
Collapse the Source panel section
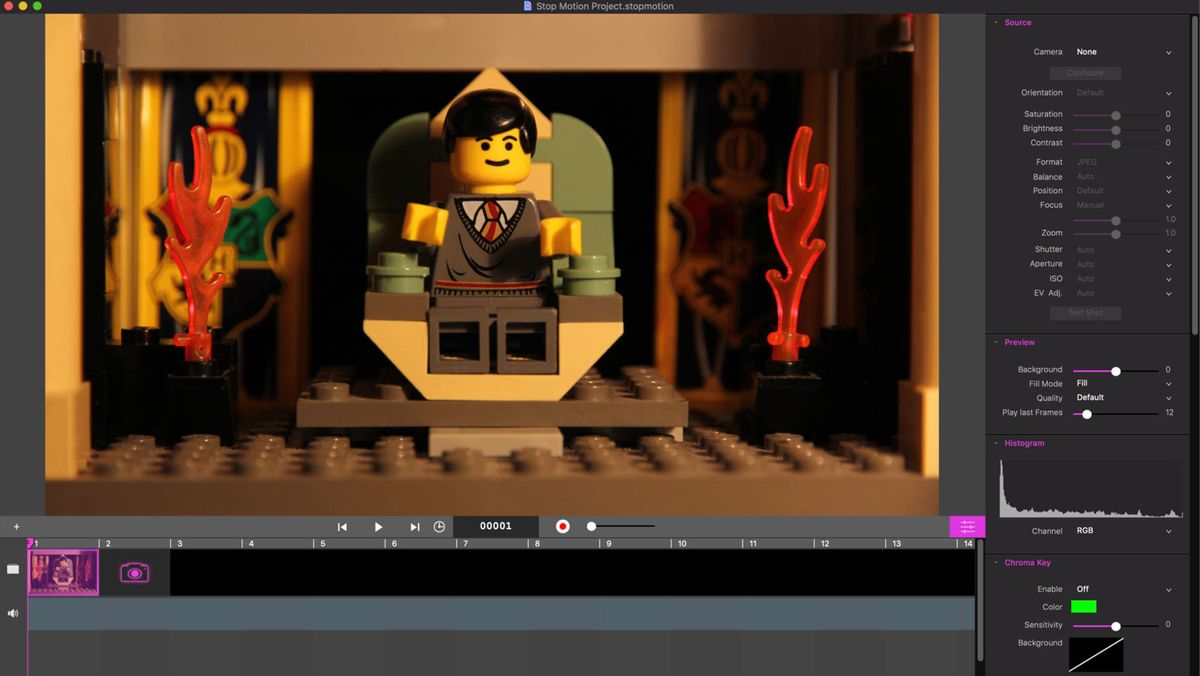(x=995, y=22)
